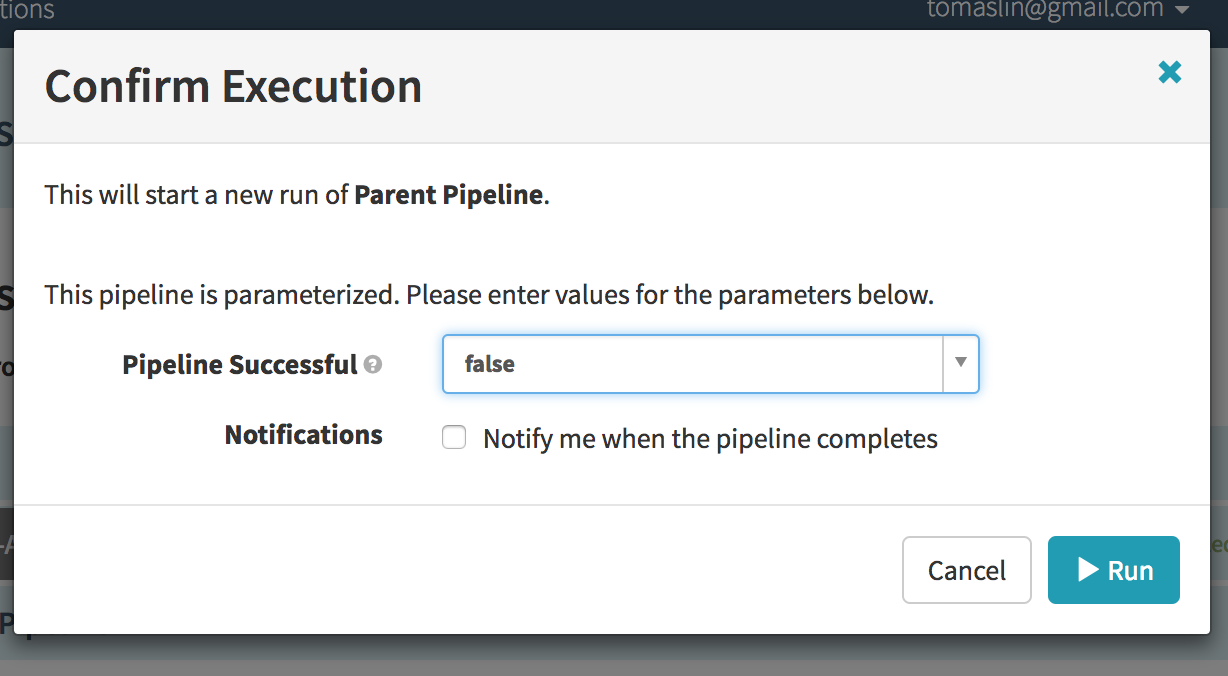Click the sentence This will start a new run
This screenshot has height=676, width=1228.
coord(297,194)
